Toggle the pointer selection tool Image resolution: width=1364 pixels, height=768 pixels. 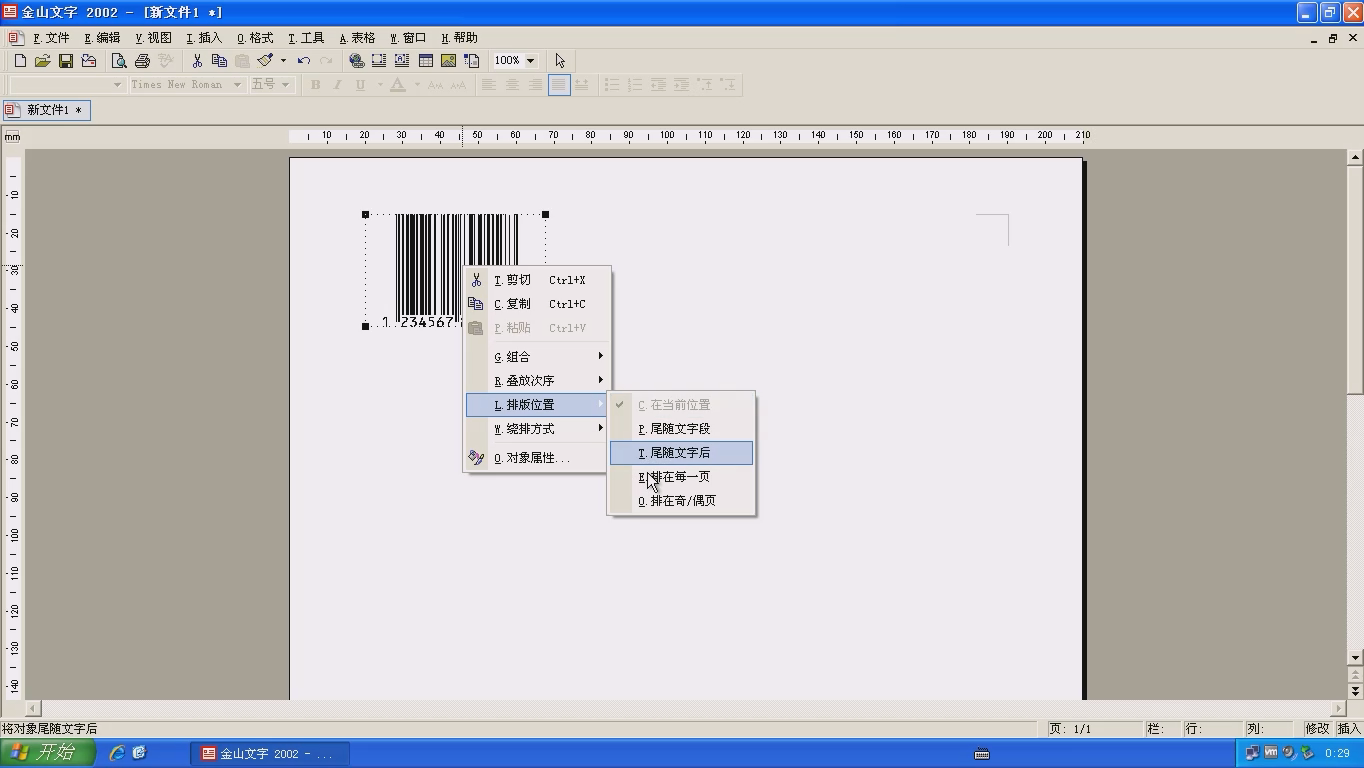[x=560, y=61]
